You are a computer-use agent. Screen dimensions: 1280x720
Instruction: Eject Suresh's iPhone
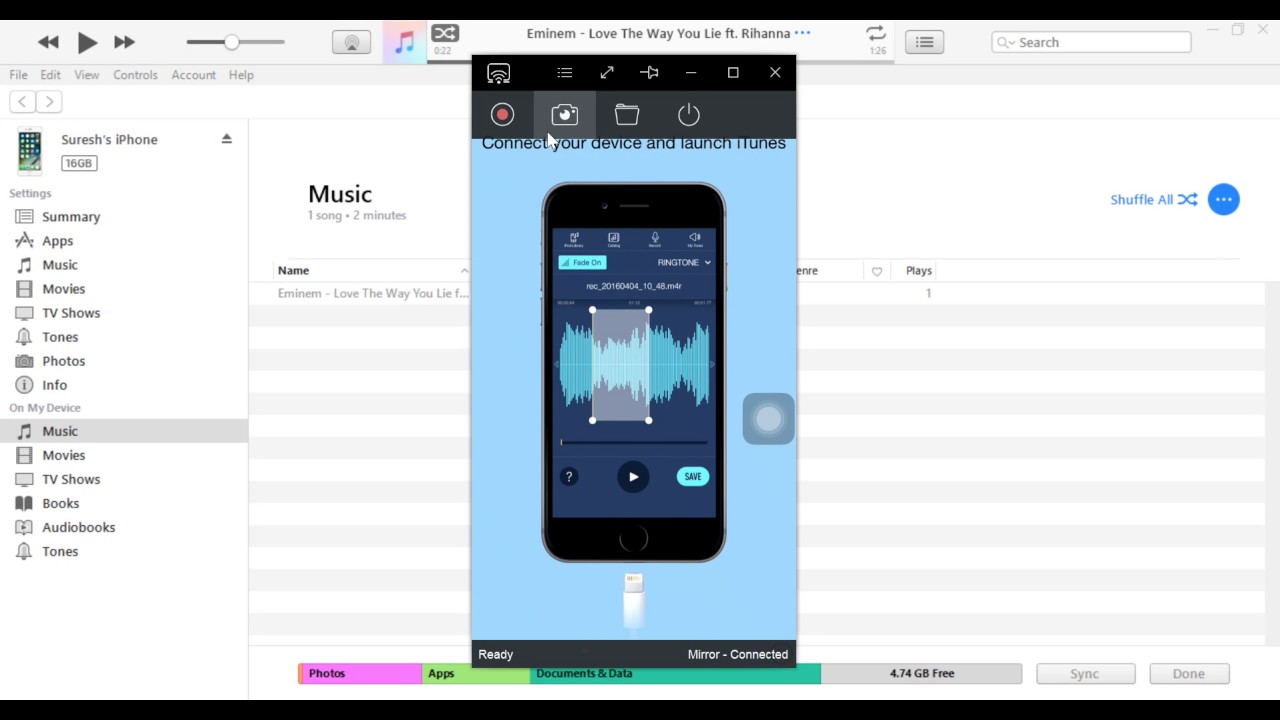pyautogui.click(x=227, y=139)
